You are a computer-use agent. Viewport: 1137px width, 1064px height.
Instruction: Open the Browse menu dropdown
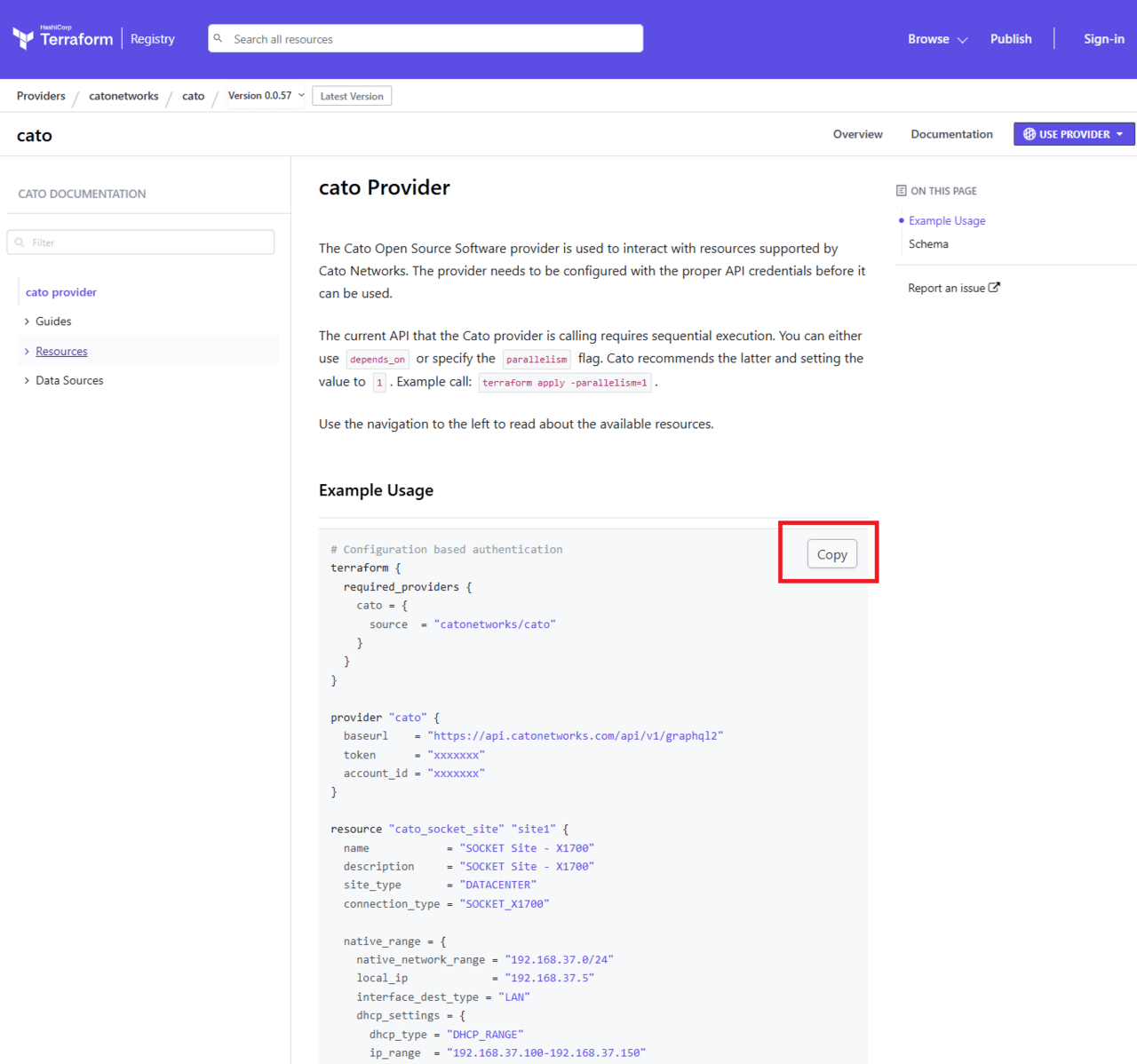[x=936, y=39]
